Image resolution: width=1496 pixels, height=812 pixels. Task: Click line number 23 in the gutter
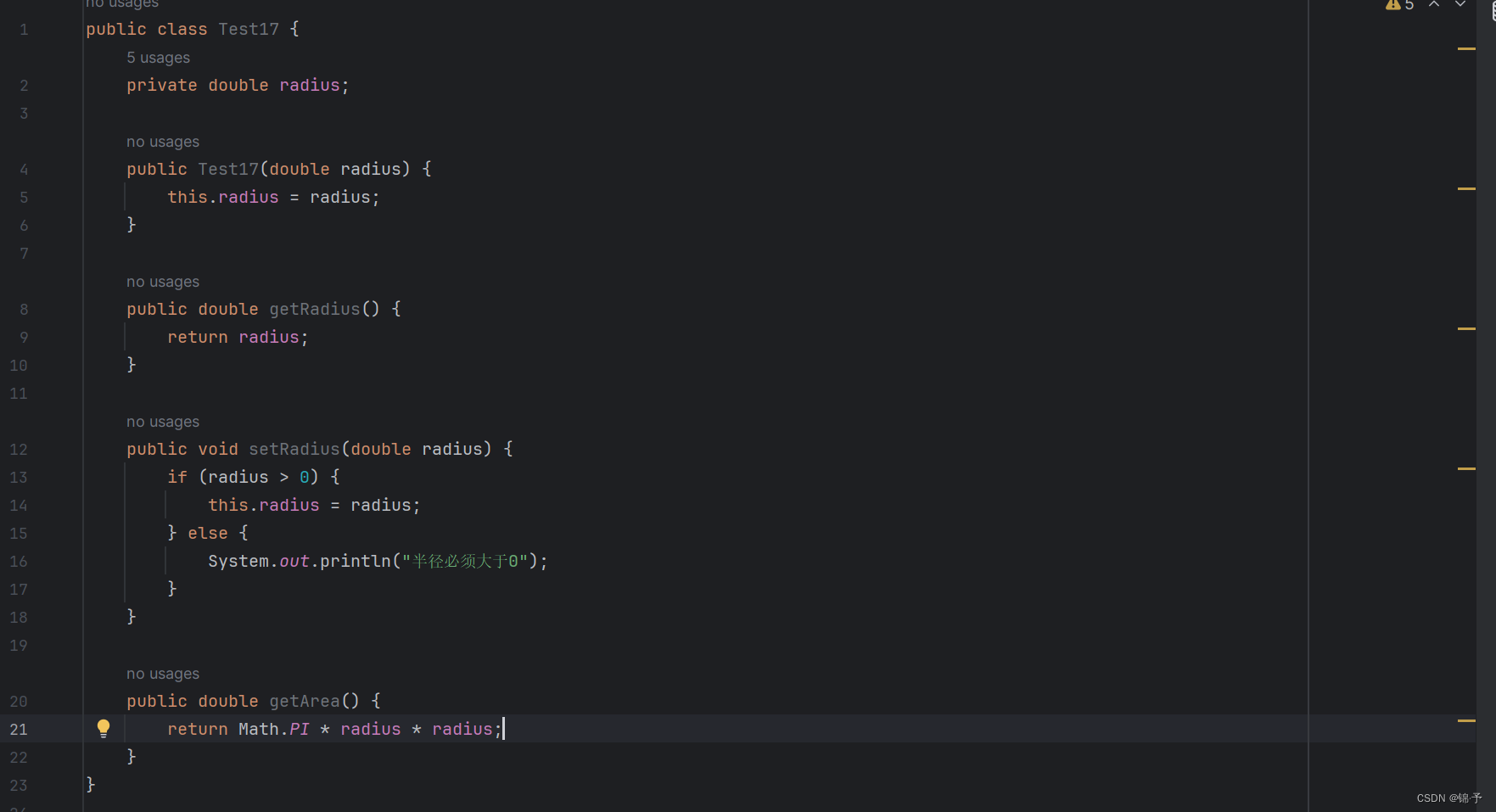click(19, 786)
